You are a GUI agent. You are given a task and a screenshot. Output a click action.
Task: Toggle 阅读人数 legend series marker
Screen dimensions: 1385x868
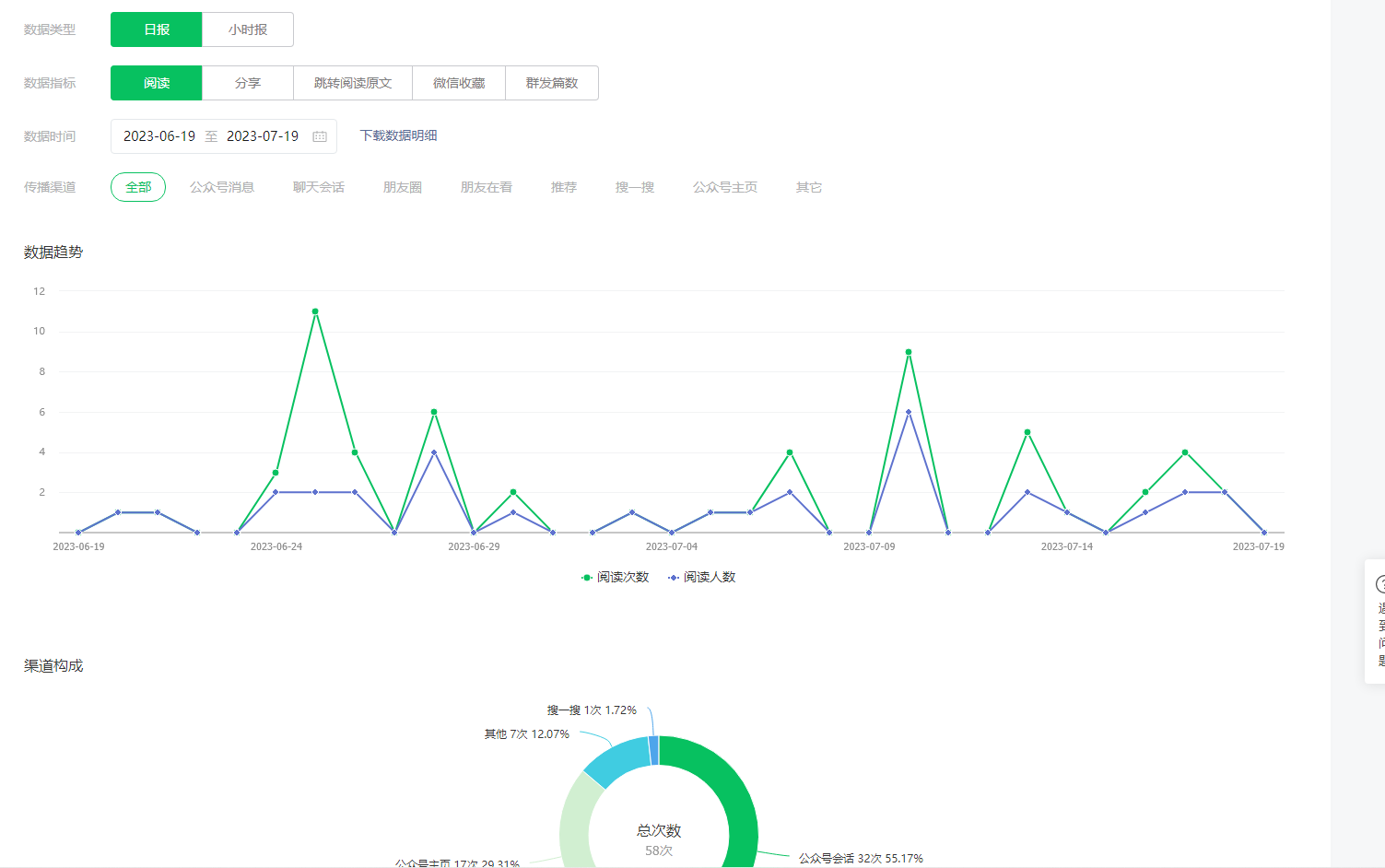coord(674,578)
